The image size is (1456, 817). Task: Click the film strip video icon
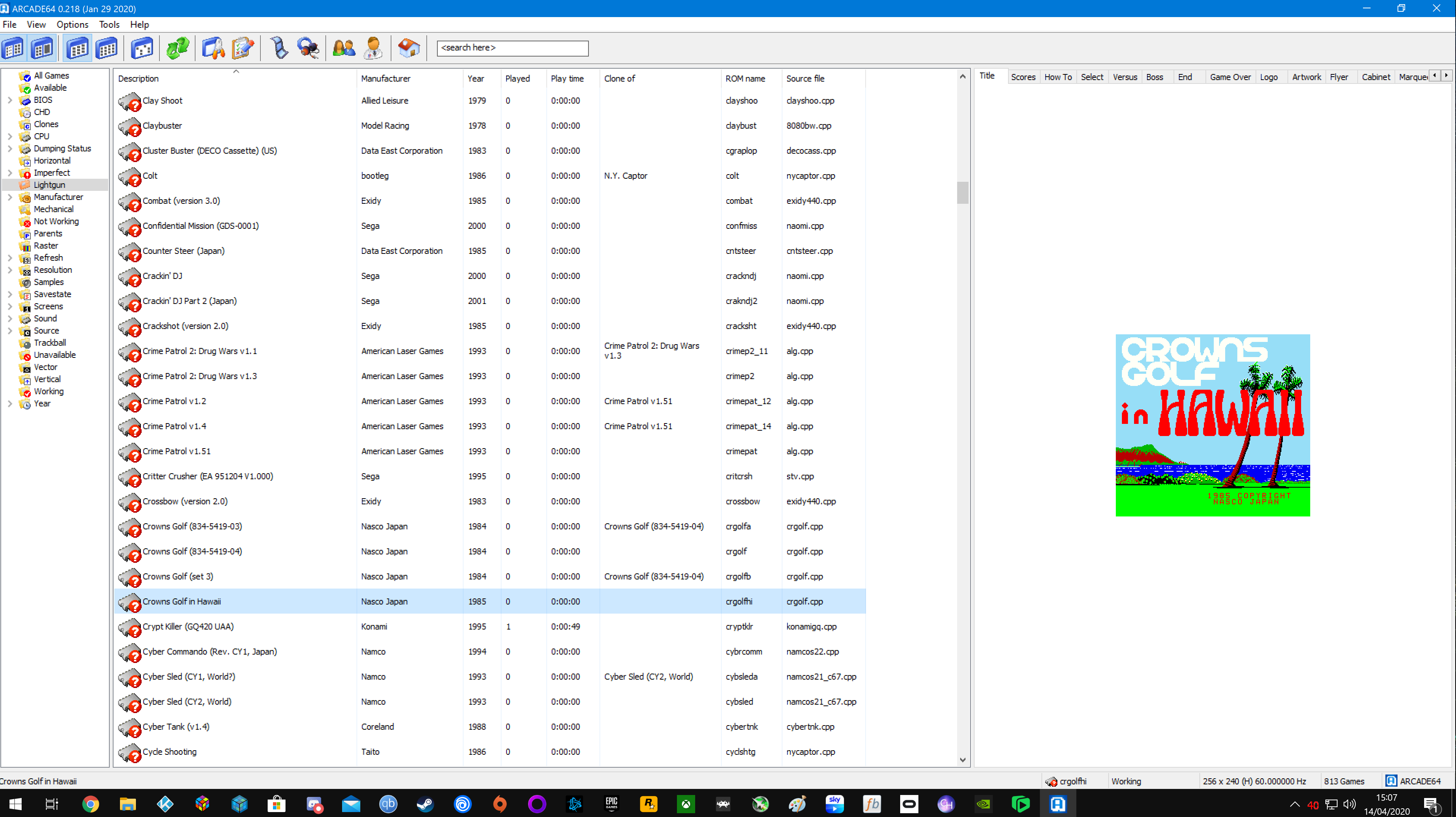tap(279, 48)
